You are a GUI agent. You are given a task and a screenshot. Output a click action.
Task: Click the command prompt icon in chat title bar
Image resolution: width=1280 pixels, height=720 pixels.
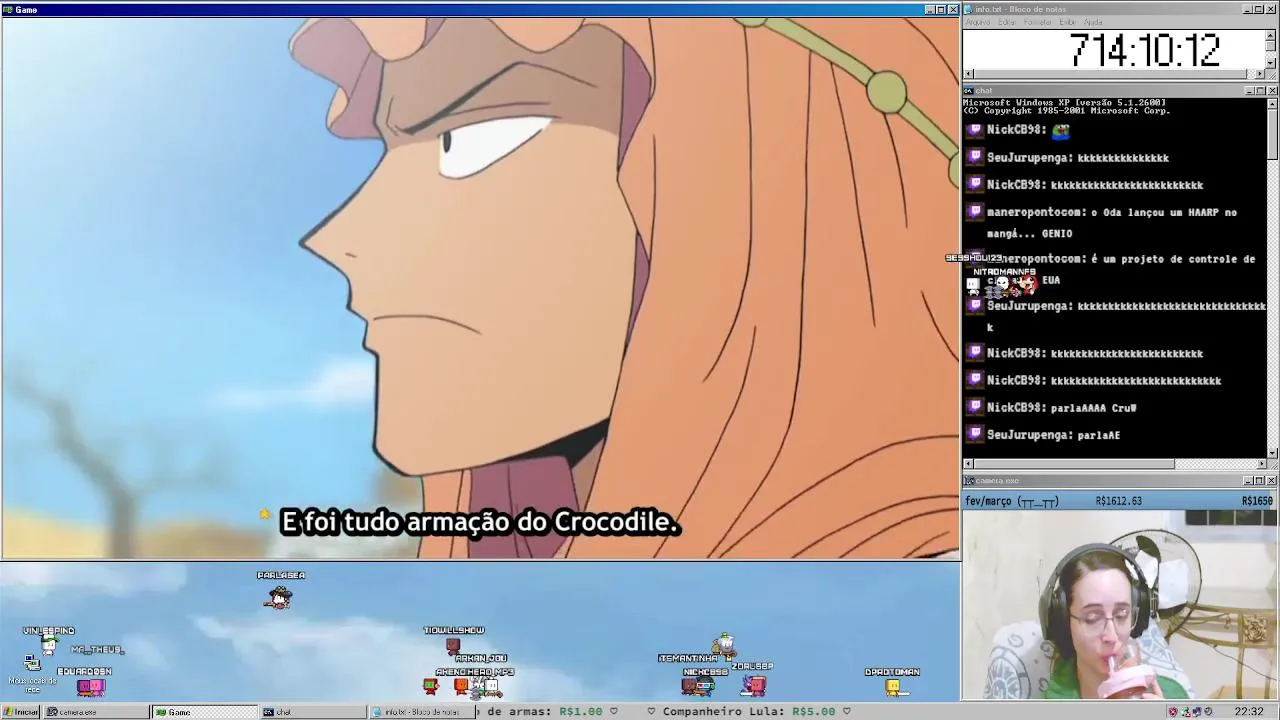coord(969,91)
